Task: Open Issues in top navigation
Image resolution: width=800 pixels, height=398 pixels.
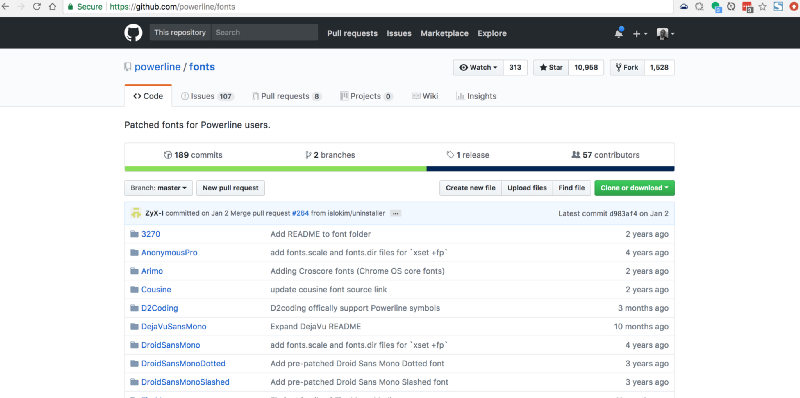Action: pos(399,33)
